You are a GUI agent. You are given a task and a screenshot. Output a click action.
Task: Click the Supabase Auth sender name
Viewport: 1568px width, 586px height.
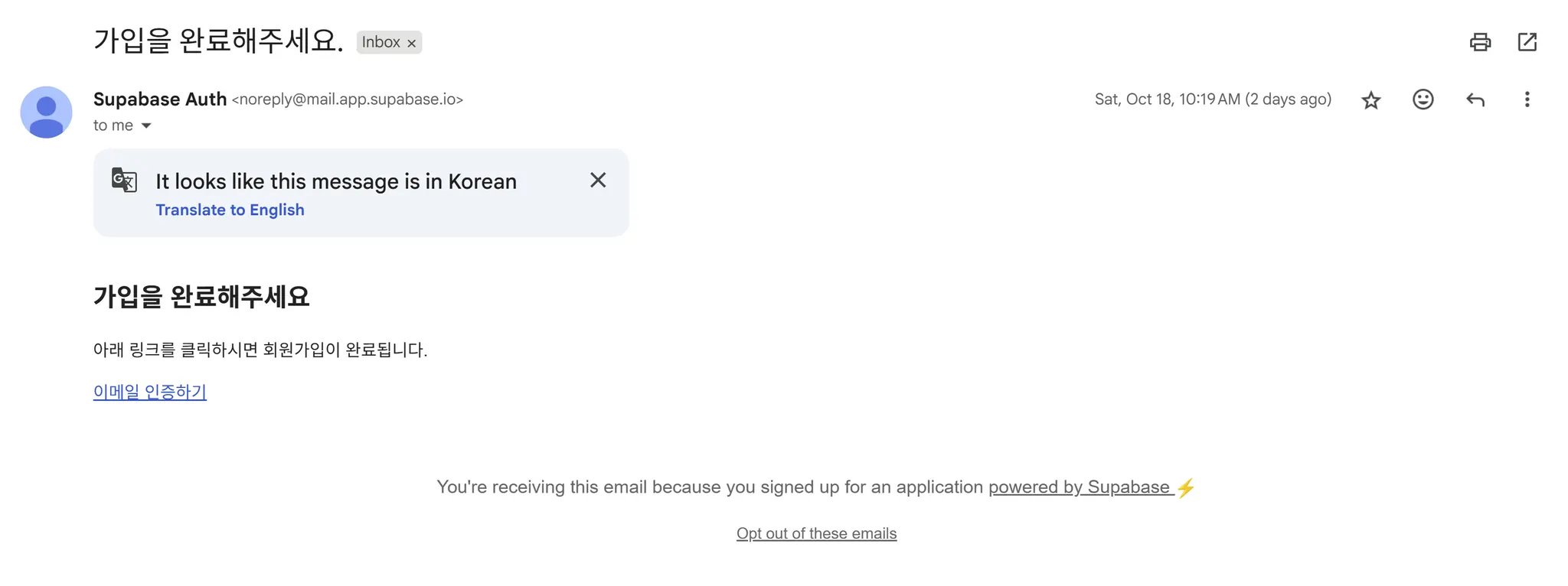coord(160,99)
